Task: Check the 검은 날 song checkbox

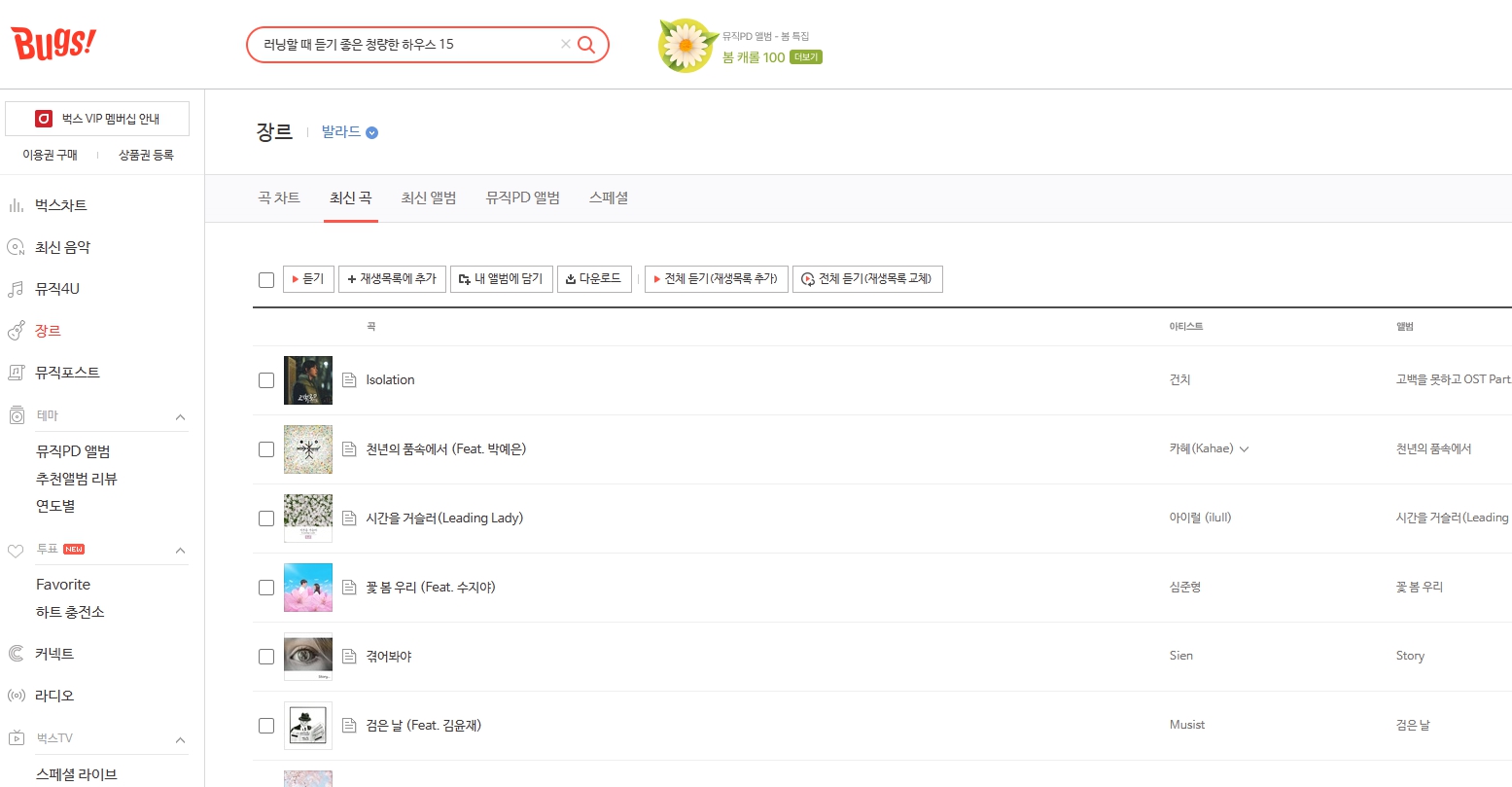Action: pyautogui.click(x=266, y=726)
